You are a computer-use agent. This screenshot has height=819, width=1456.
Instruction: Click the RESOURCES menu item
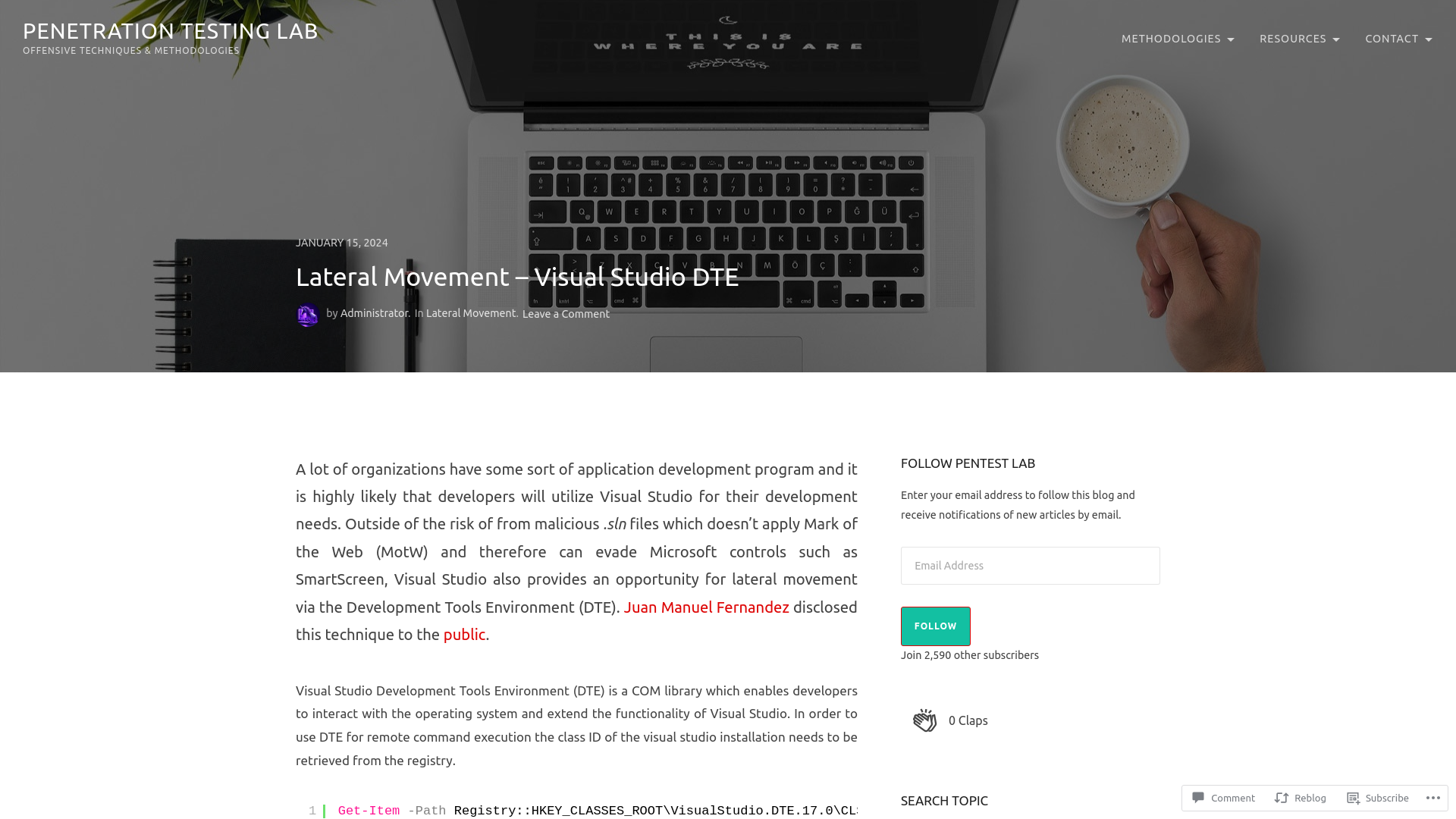[1298, 38]
